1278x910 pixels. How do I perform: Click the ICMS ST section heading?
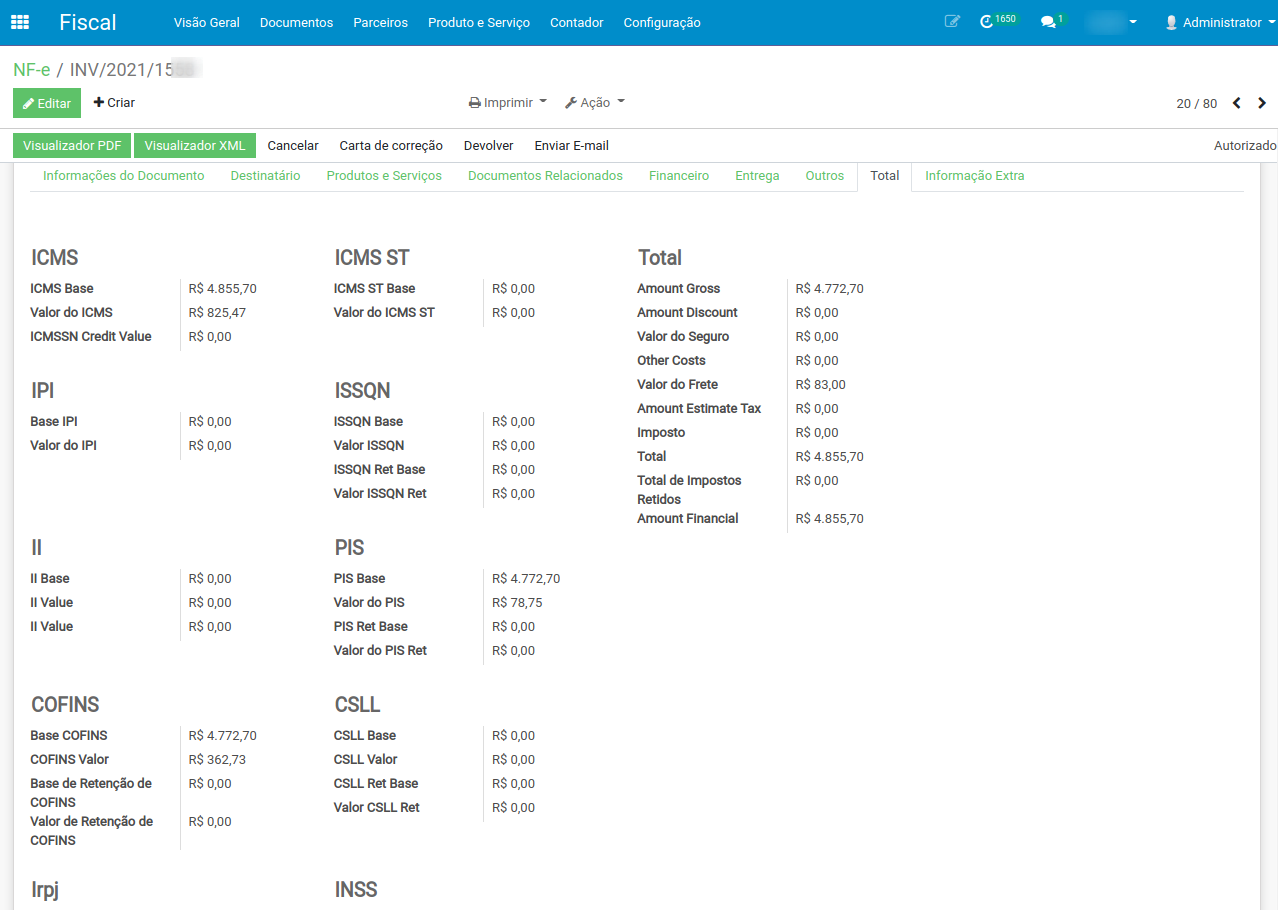click(x=372, y=258)
